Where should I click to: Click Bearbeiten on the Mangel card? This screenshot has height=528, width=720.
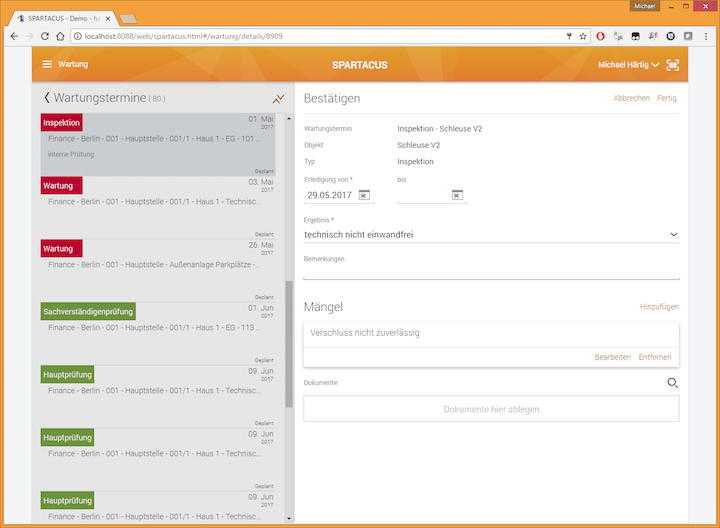[612, 357]
